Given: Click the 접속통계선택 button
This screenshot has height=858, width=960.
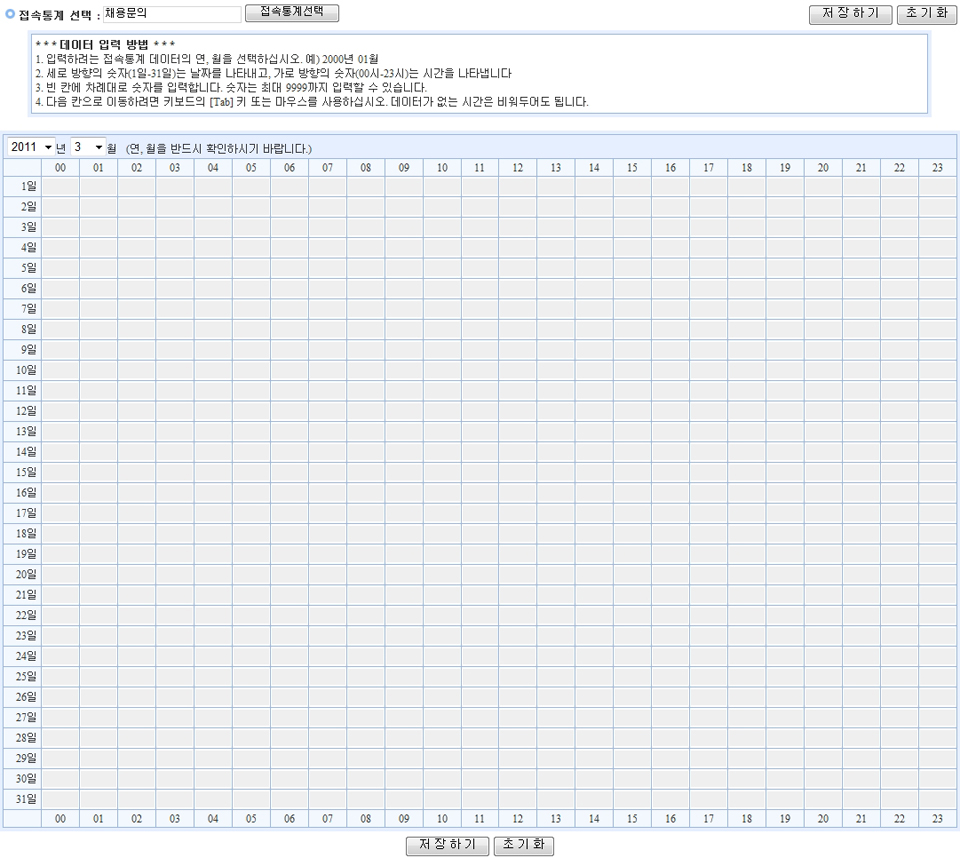Looking at the screenshot, I should tap(292, 12).
